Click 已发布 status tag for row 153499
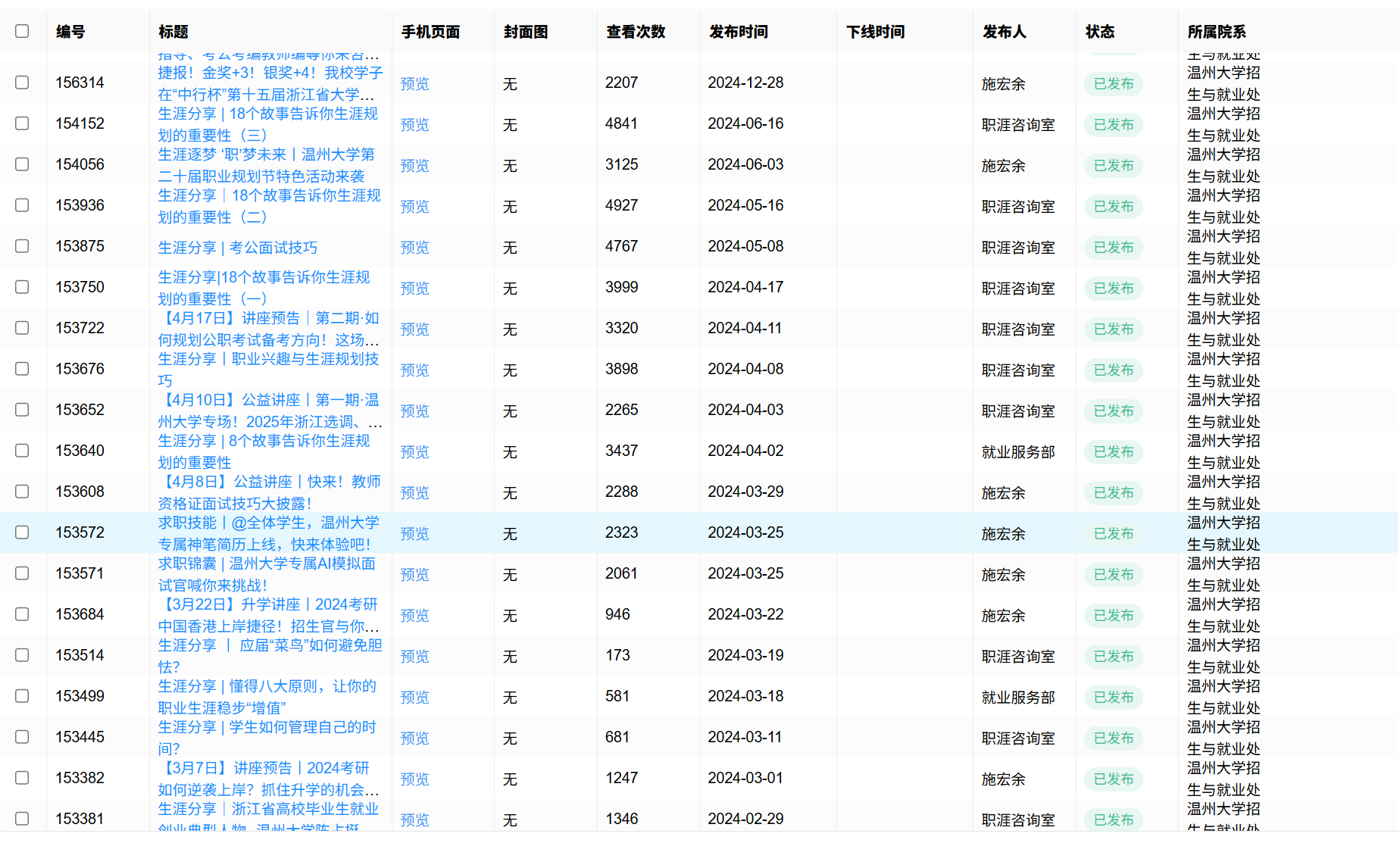1400x843 pixels. 1113,698
